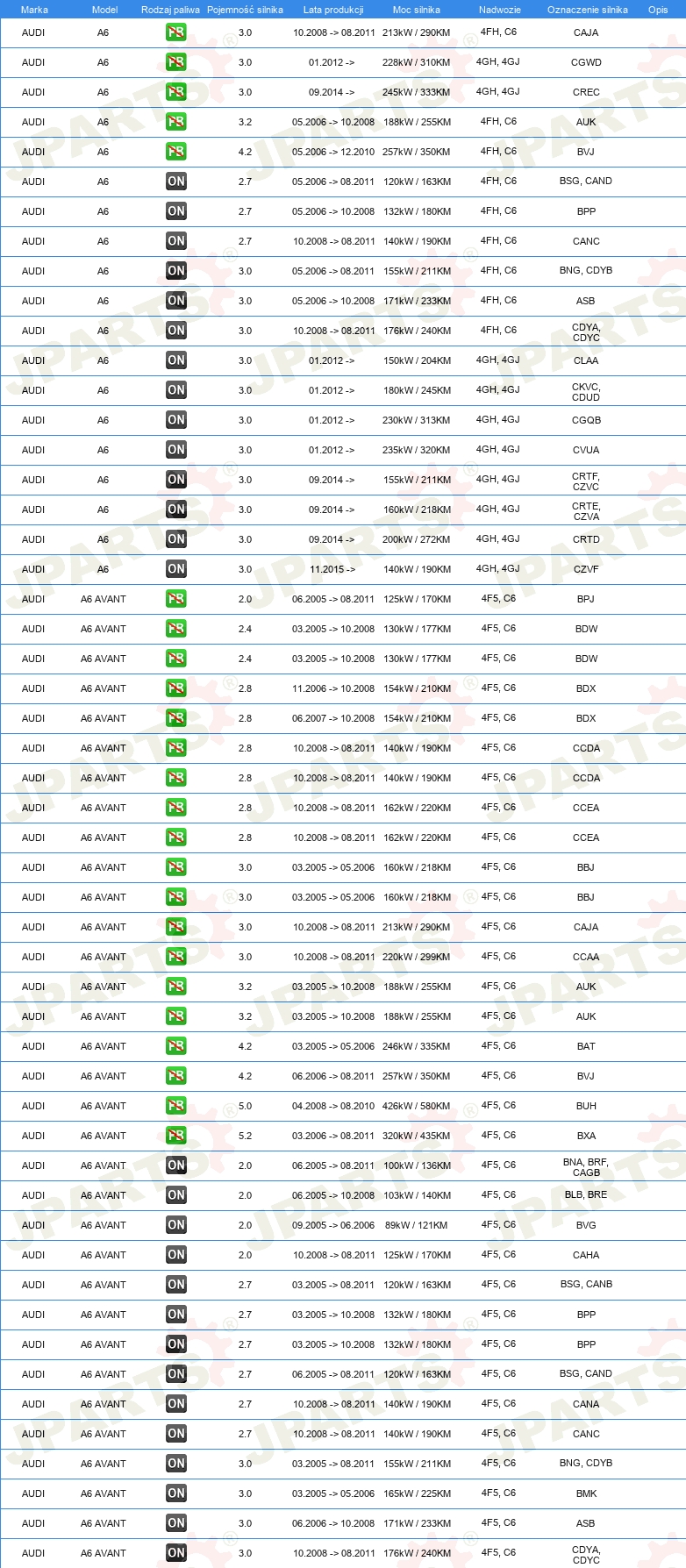Viewport: 686px width, 1568px height.
Task: Click the ON diesel icon in the BVG row
Action: (x=176, y=1225)
